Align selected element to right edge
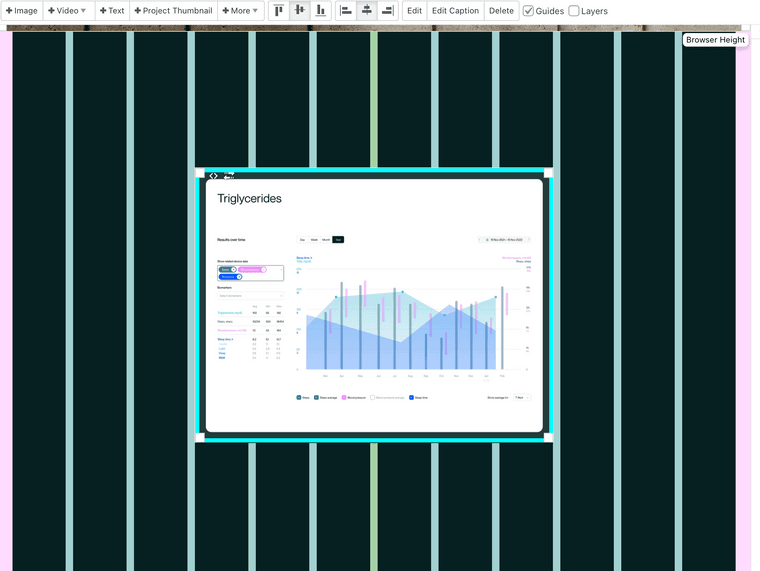The image size is (760, 571). [x=387, y=11]
